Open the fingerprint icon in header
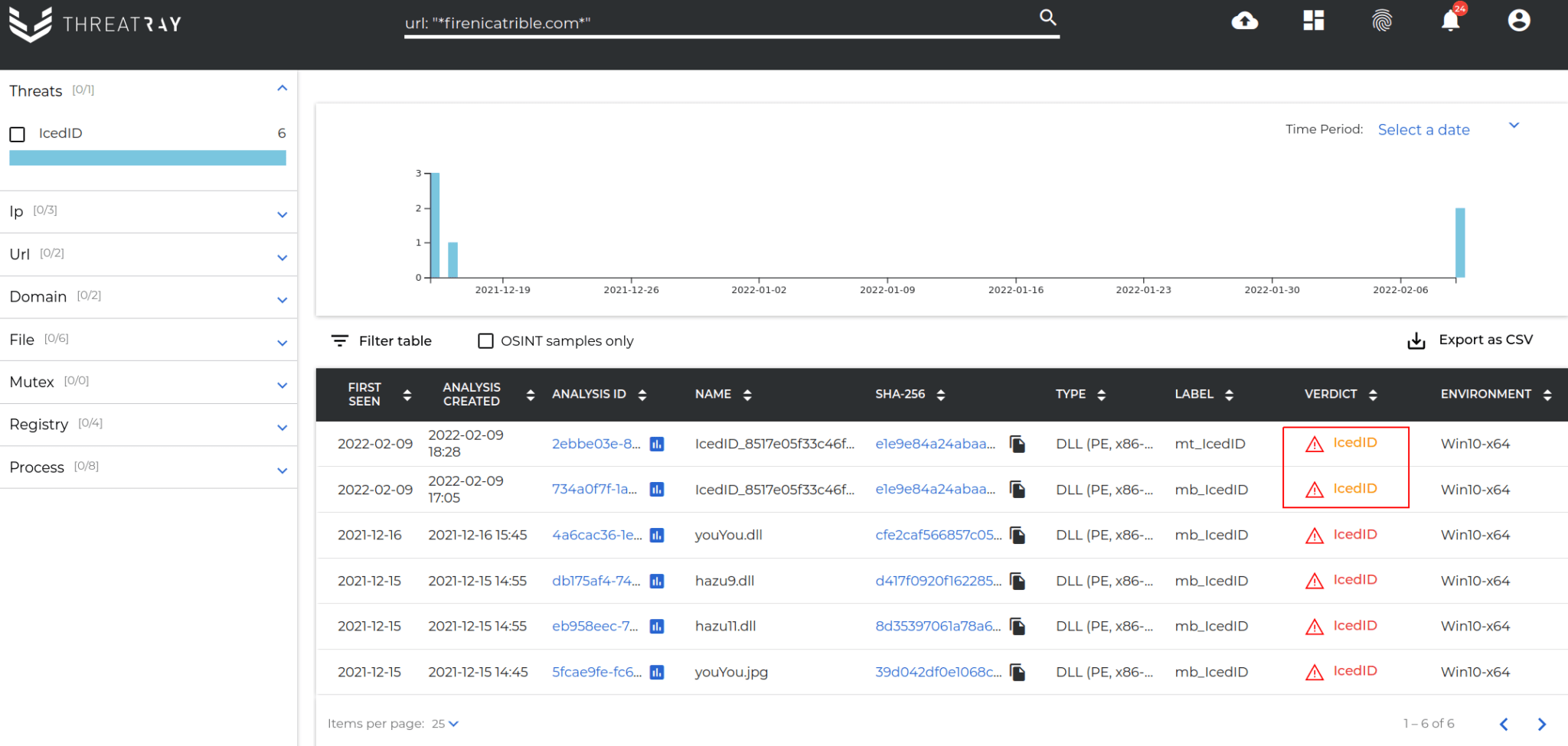Viewport: 1568px width, 746px height. coord(1382,21)
